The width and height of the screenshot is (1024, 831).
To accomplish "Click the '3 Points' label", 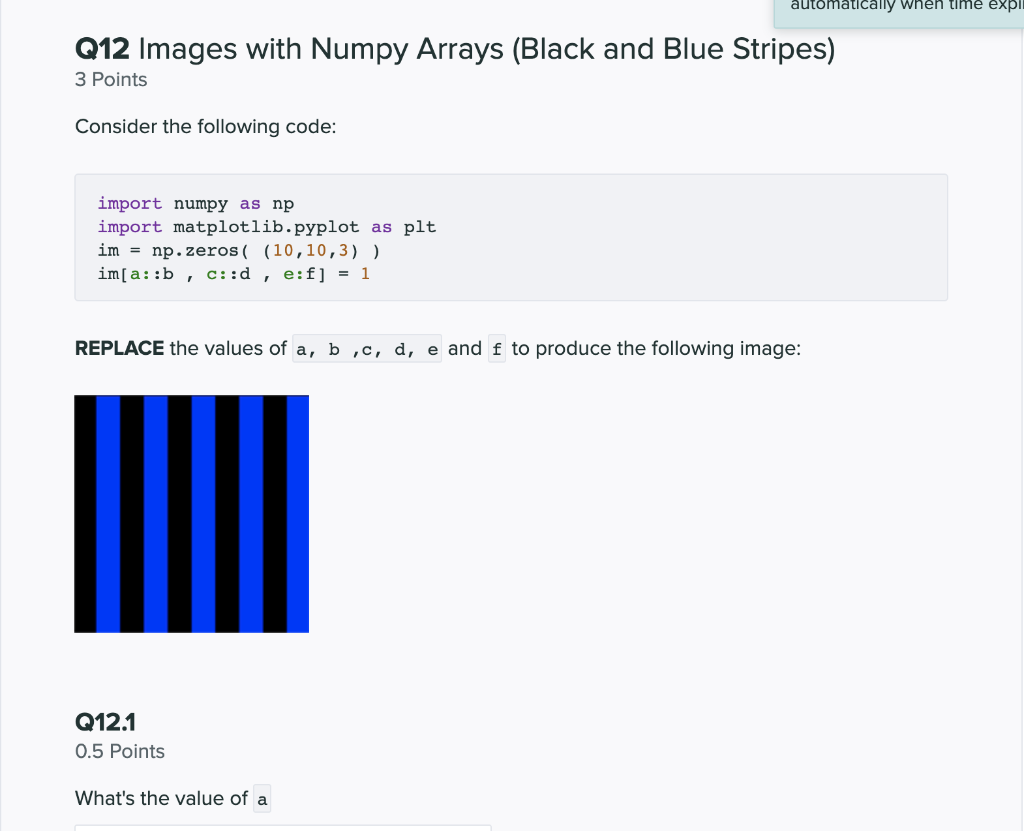I will (x=111, y=79).
